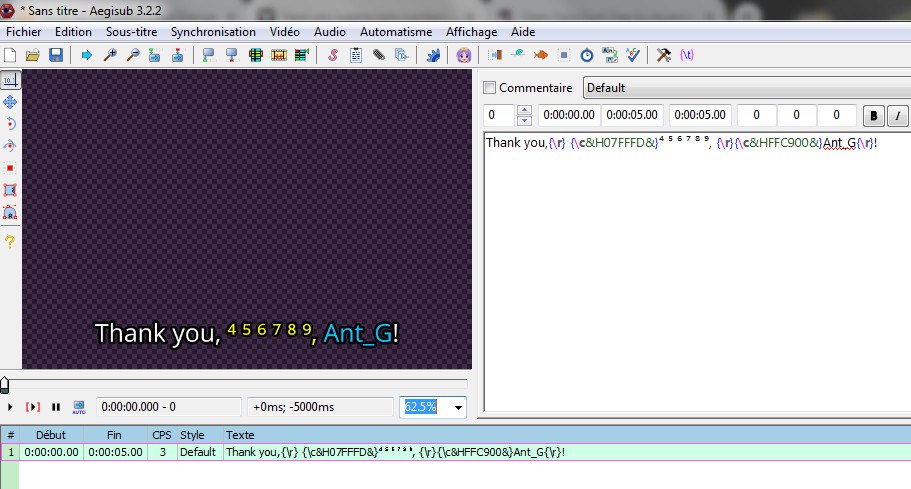Snap subtitle start to video icon
This screenshot has height=489, width=911.
[209, 55]
